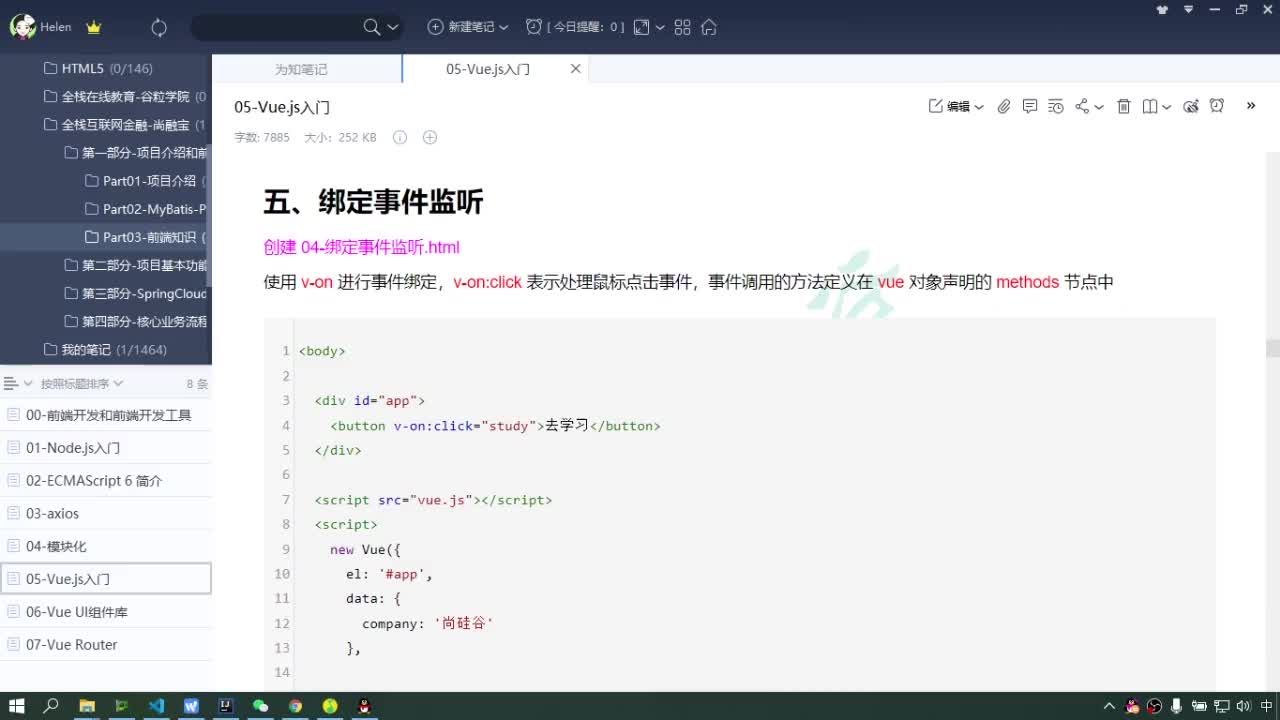Select the HTML5 folder
This screenshot has height=720, width=1280.
(106, 69)
